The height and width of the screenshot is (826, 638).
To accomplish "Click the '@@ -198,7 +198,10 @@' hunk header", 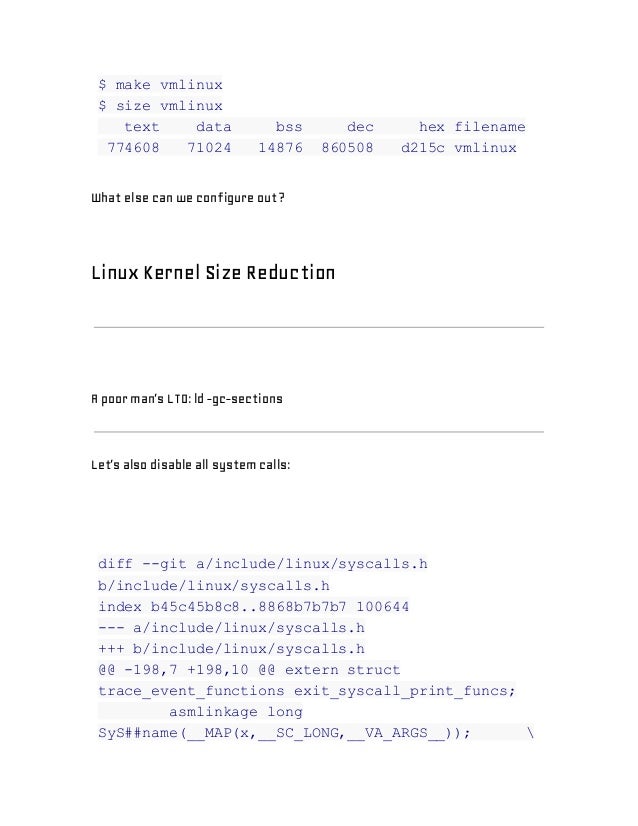I will 187,670.
